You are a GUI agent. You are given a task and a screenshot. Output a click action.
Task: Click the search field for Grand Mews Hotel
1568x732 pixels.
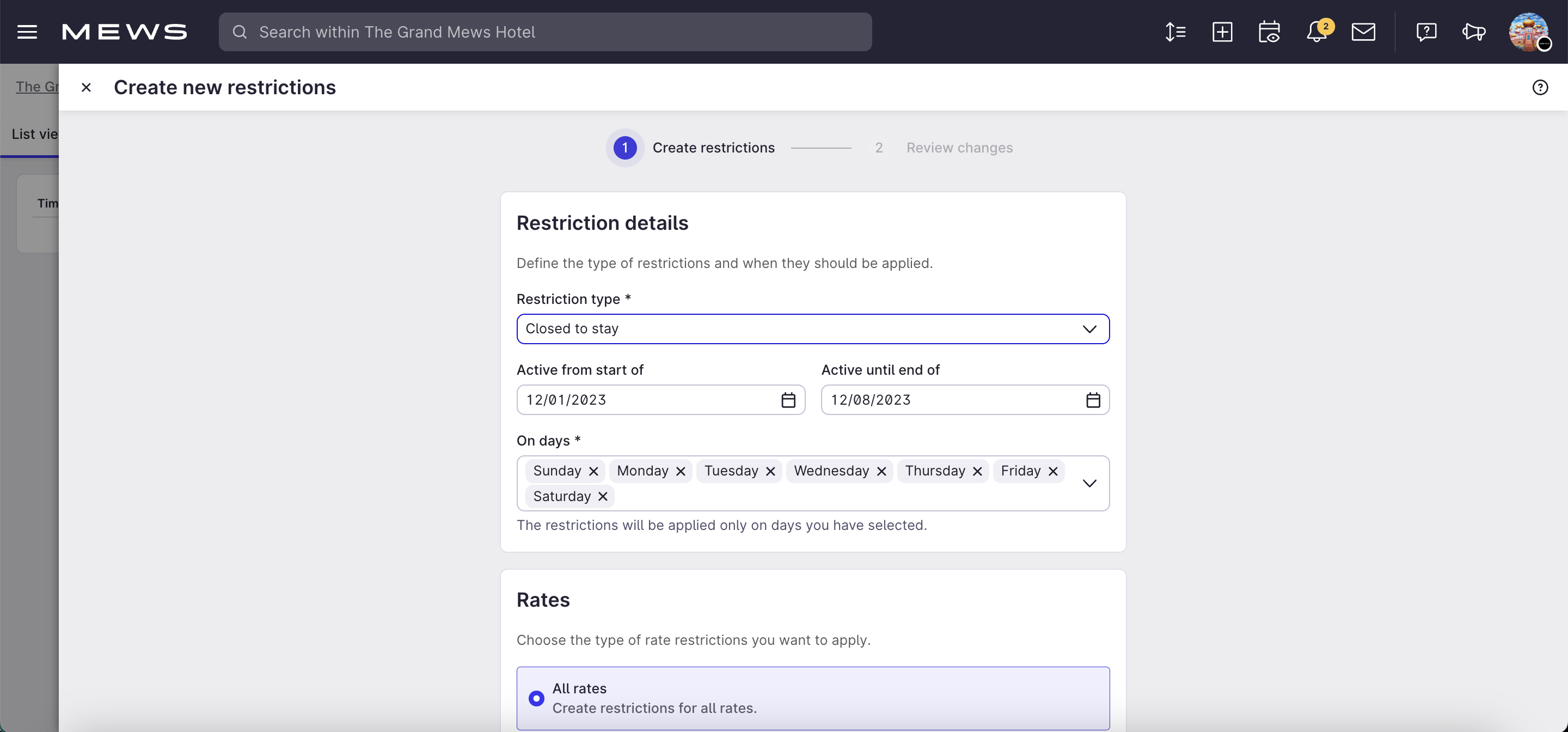[545, 32]
